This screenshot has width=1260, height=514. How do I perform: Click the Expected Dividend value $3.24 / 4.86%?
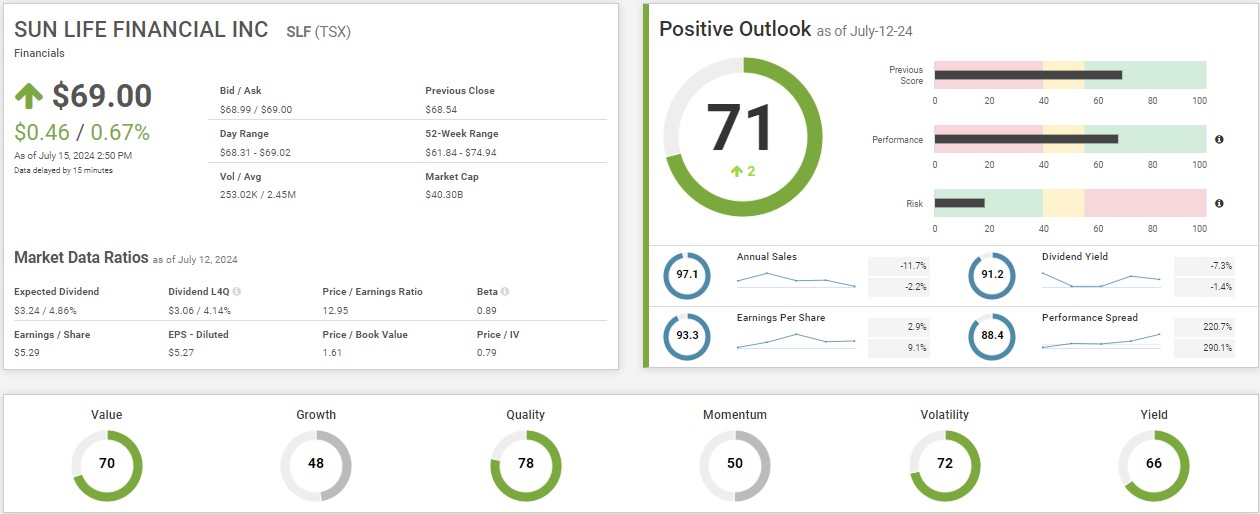point(46,310)
